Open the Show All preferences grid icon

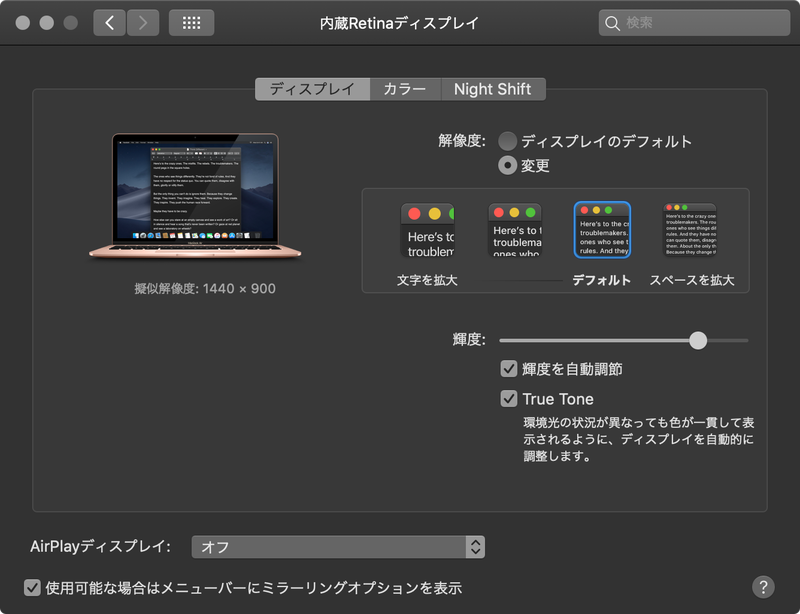pos(190,22)
